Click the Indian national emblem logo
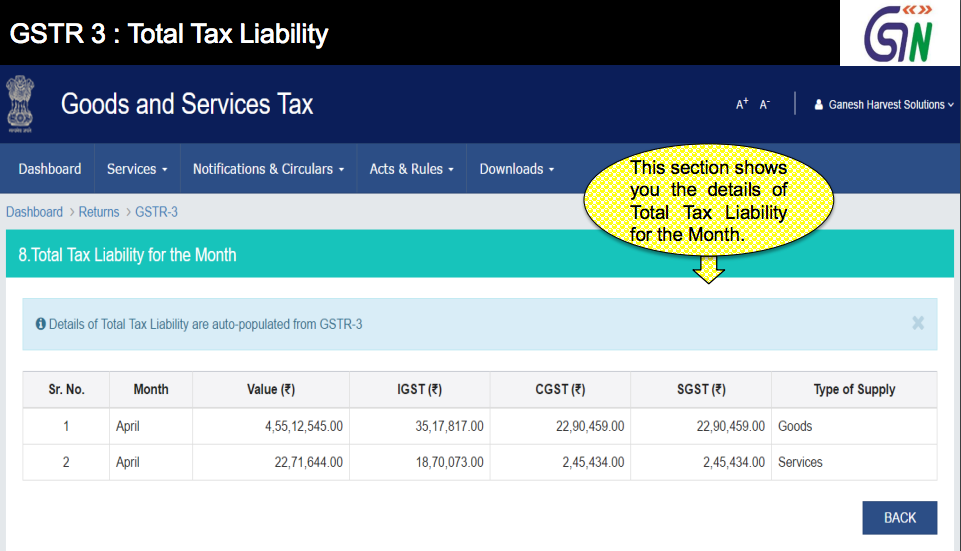The image size is (961, 551). click(20, 104)
